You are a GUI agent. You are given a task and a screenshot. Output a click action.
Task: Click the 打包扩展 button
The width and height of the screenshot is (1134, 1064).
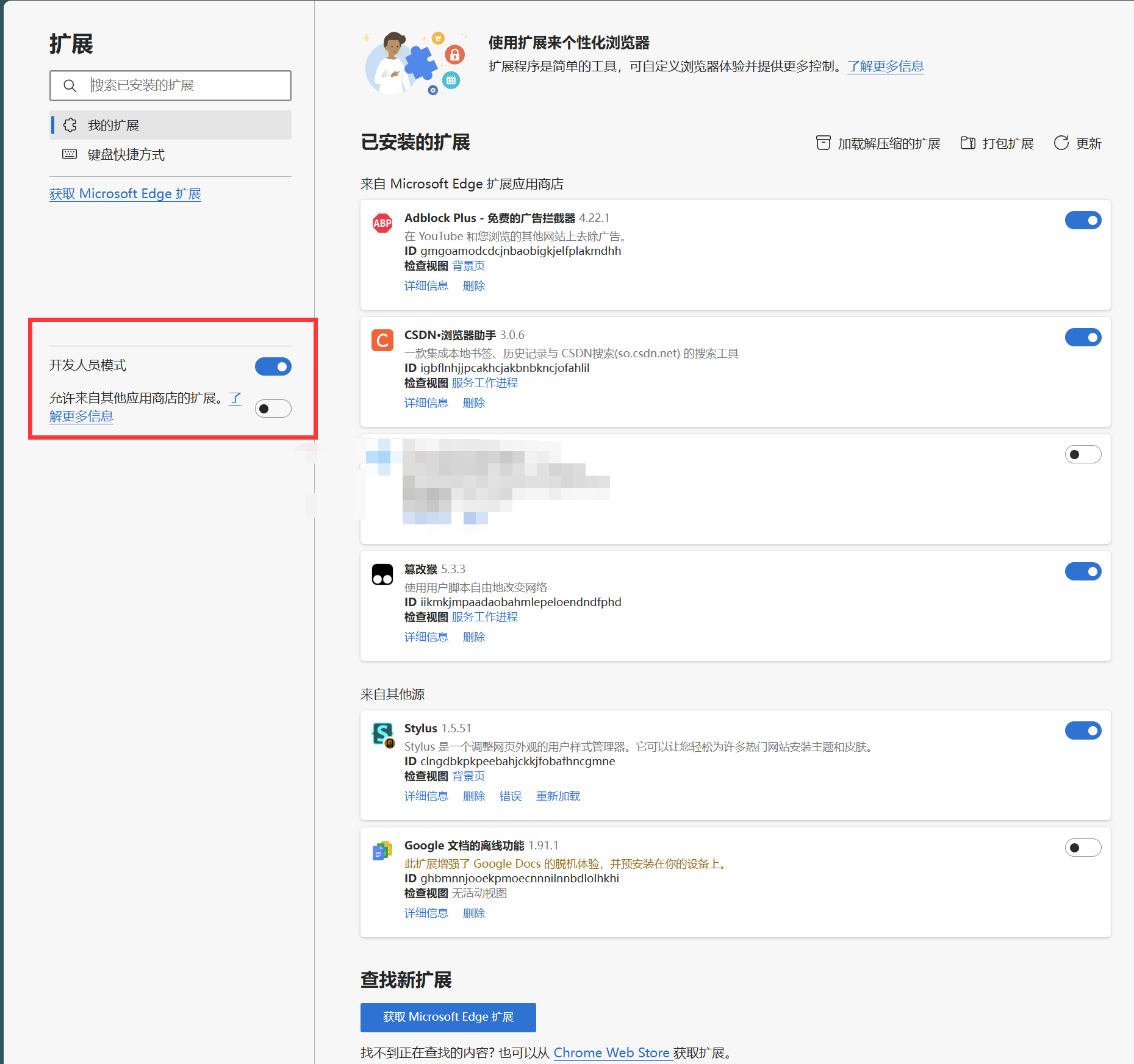pyautogui.click(x=997, y=143)
